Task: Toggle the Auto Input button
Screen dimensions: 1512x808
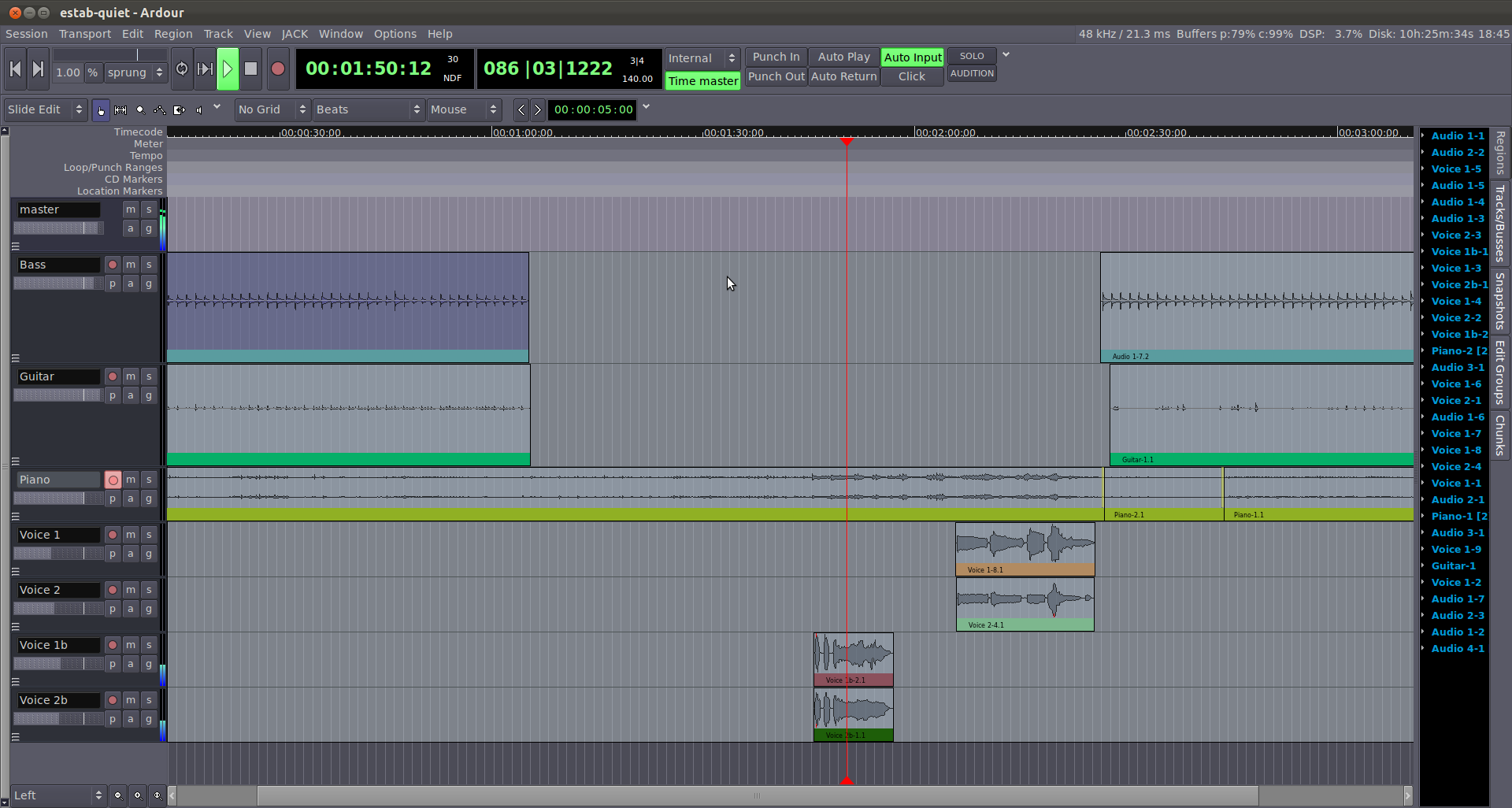Action: point(913,57)
